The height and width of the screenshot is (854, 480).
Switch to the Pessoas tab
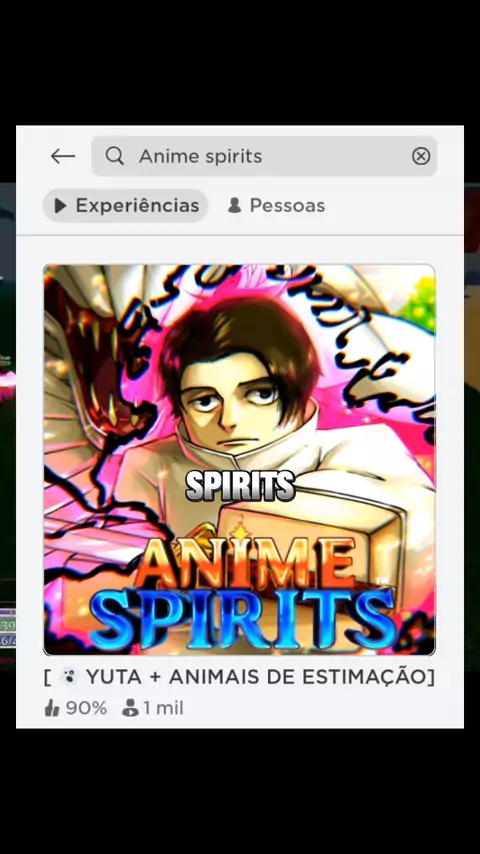point(276,205)
